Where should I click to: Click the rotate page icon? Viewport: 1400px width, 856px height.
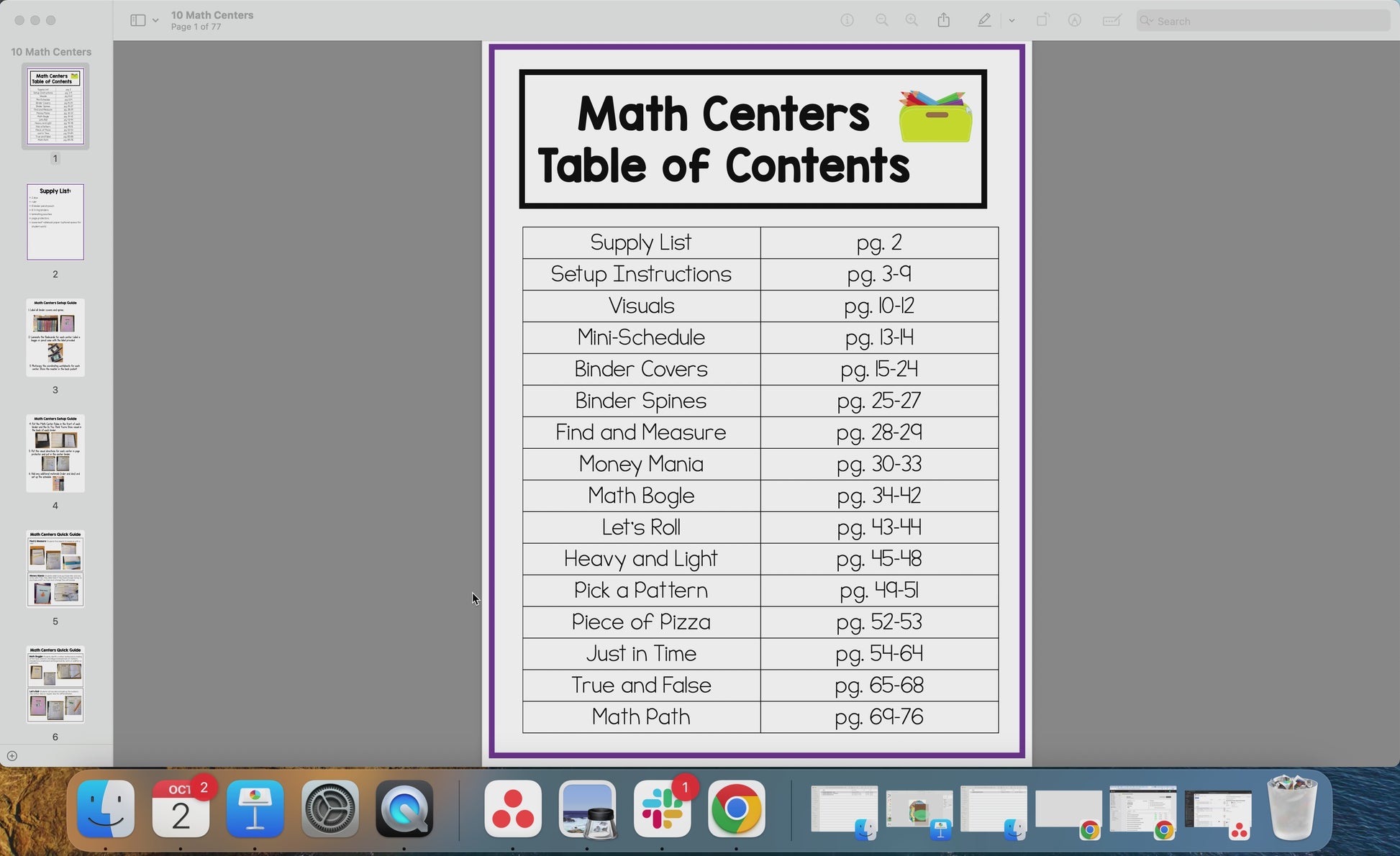[1042, 21]
